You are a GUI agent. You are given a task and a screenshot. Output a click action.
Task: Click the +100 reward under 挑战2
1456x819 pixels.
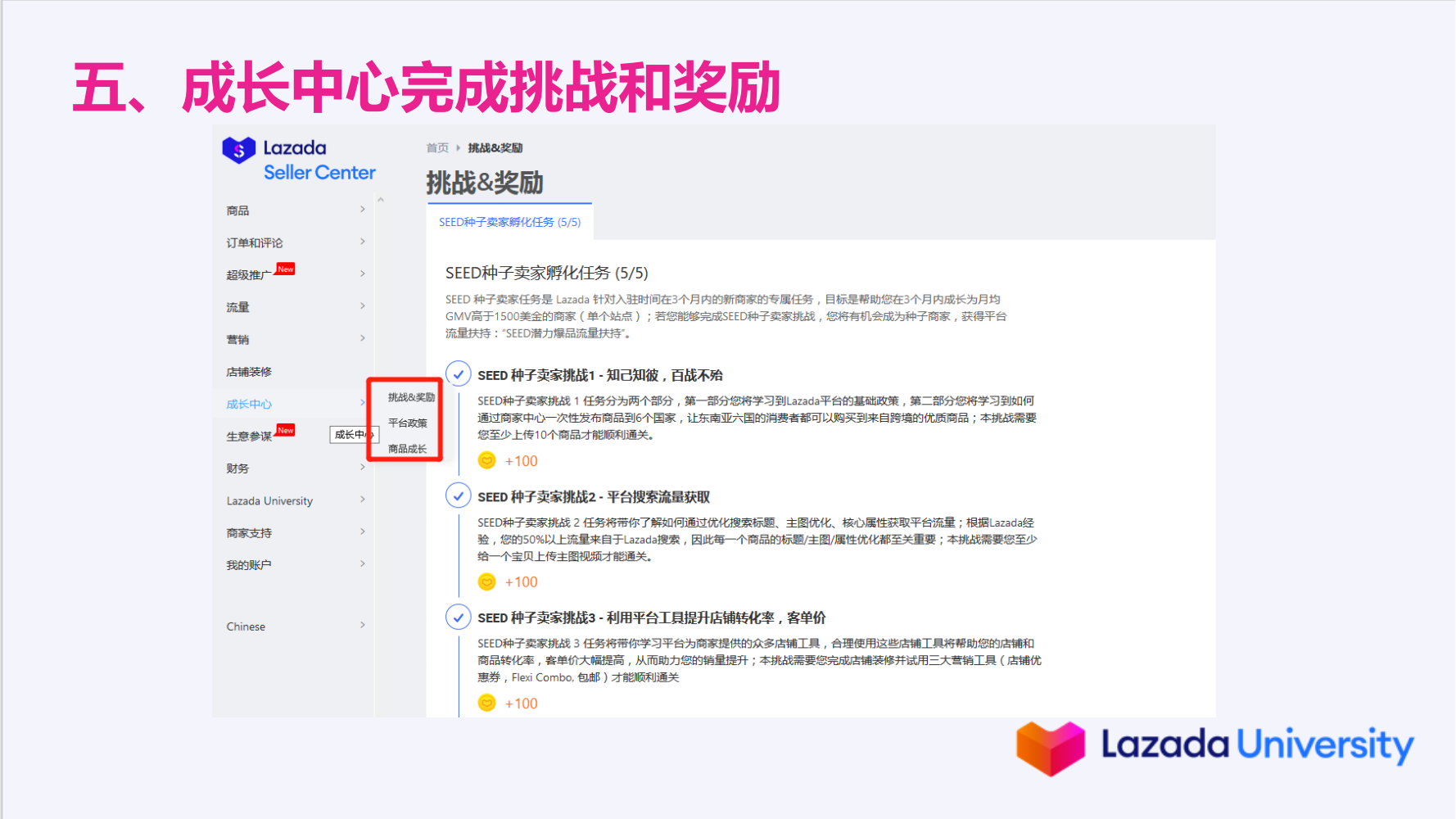coord(522,582)
